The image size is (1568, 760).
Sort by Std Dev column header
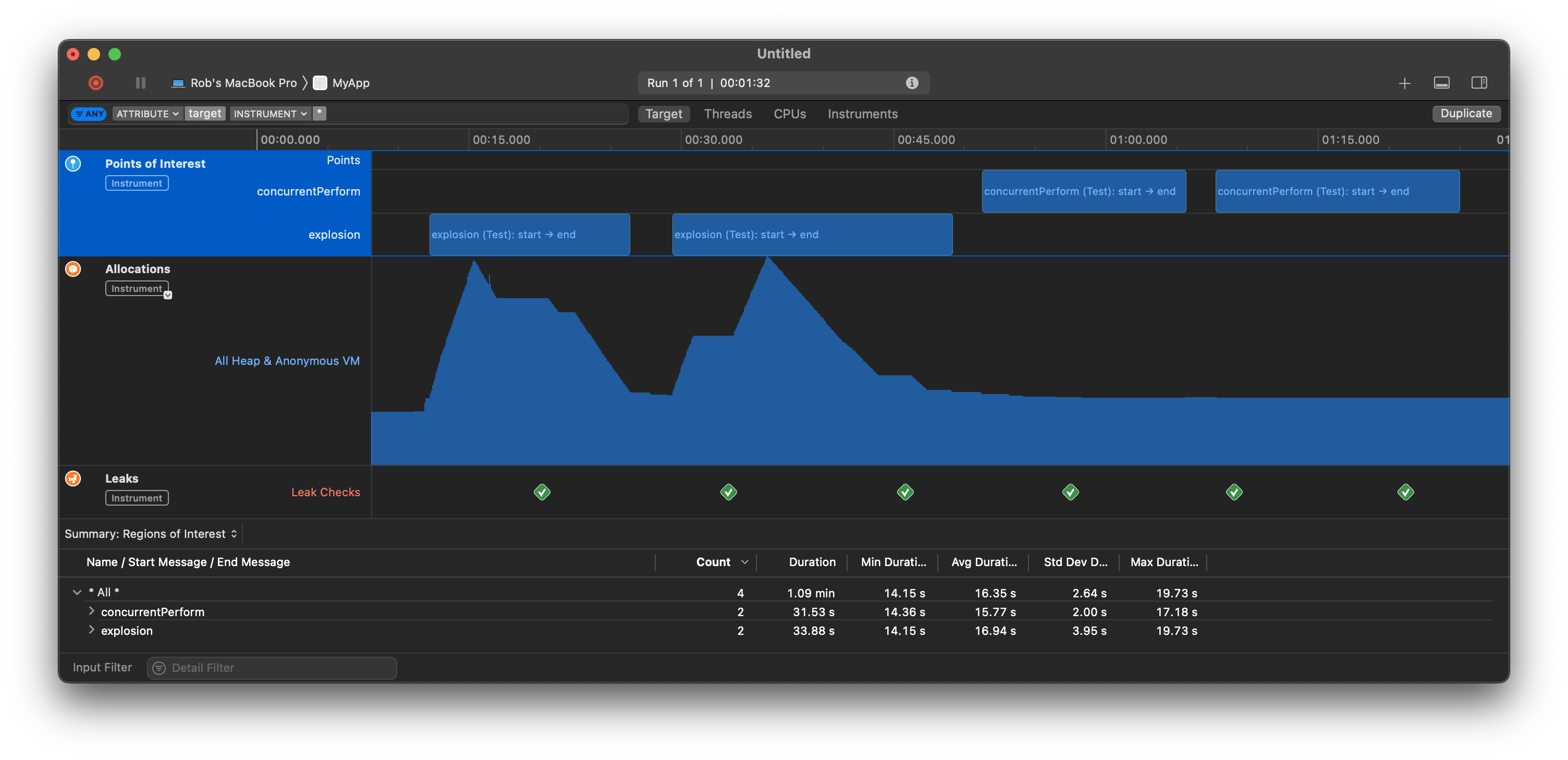click(1075, 562)
